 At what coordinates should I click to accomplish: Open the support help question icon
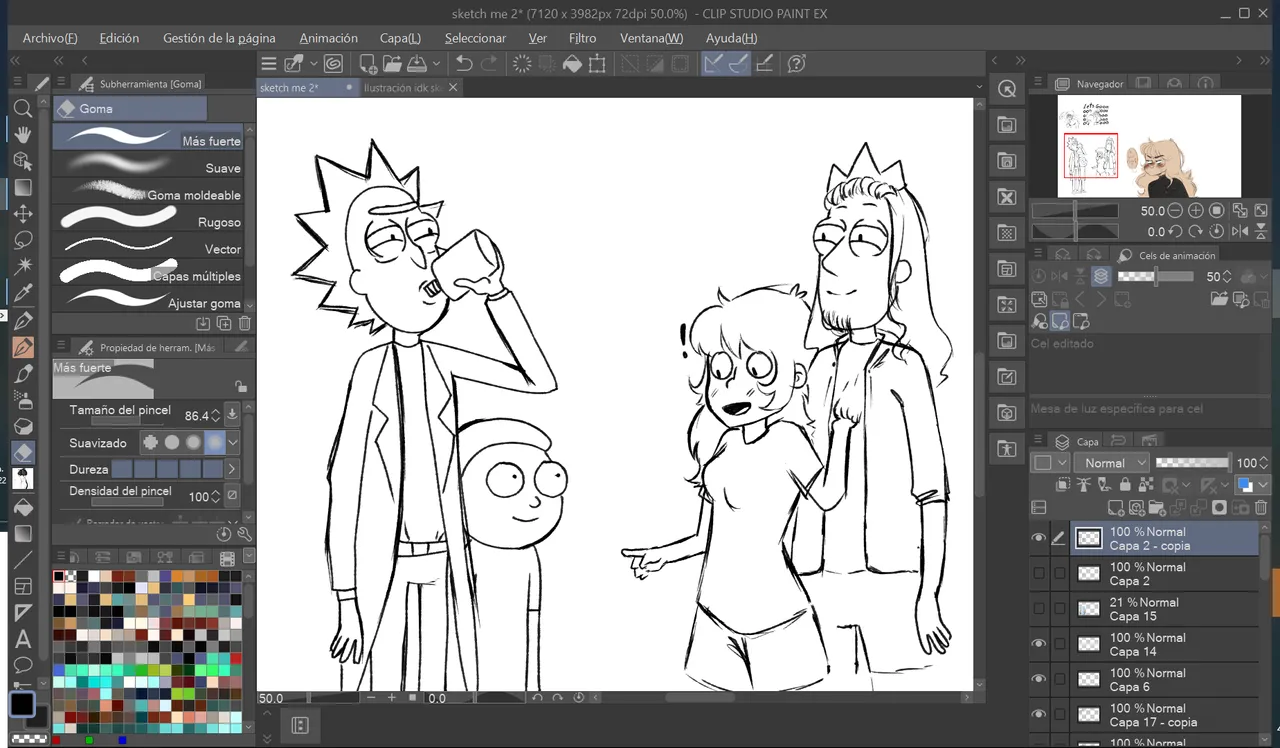tap(797, 63)
